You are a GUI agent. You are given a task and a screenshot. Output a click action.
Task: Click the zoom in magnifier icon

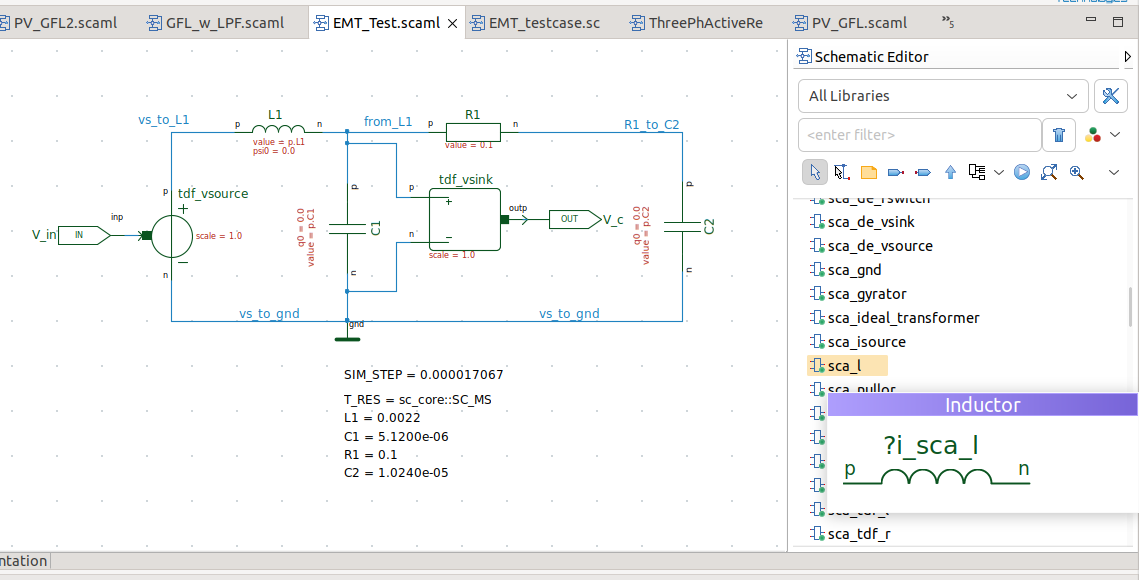(x=1077, y=172)
